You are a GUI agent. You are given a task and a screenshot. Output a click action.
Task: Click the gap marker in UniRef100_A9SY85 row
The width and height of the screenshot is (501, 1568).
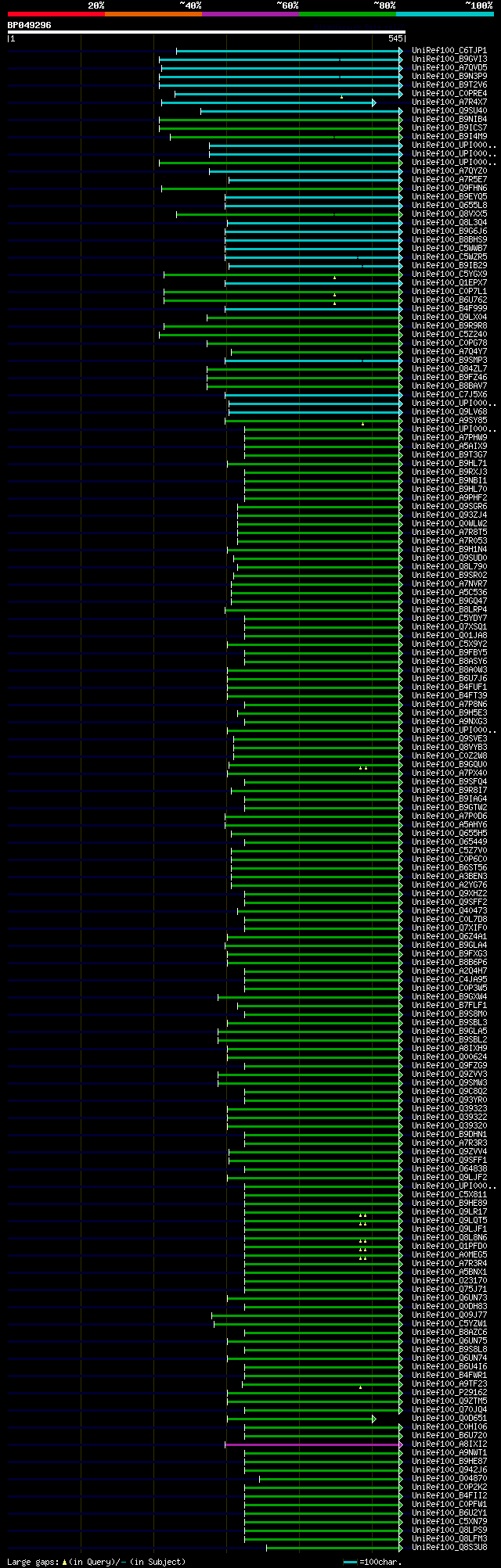(362, 424)
